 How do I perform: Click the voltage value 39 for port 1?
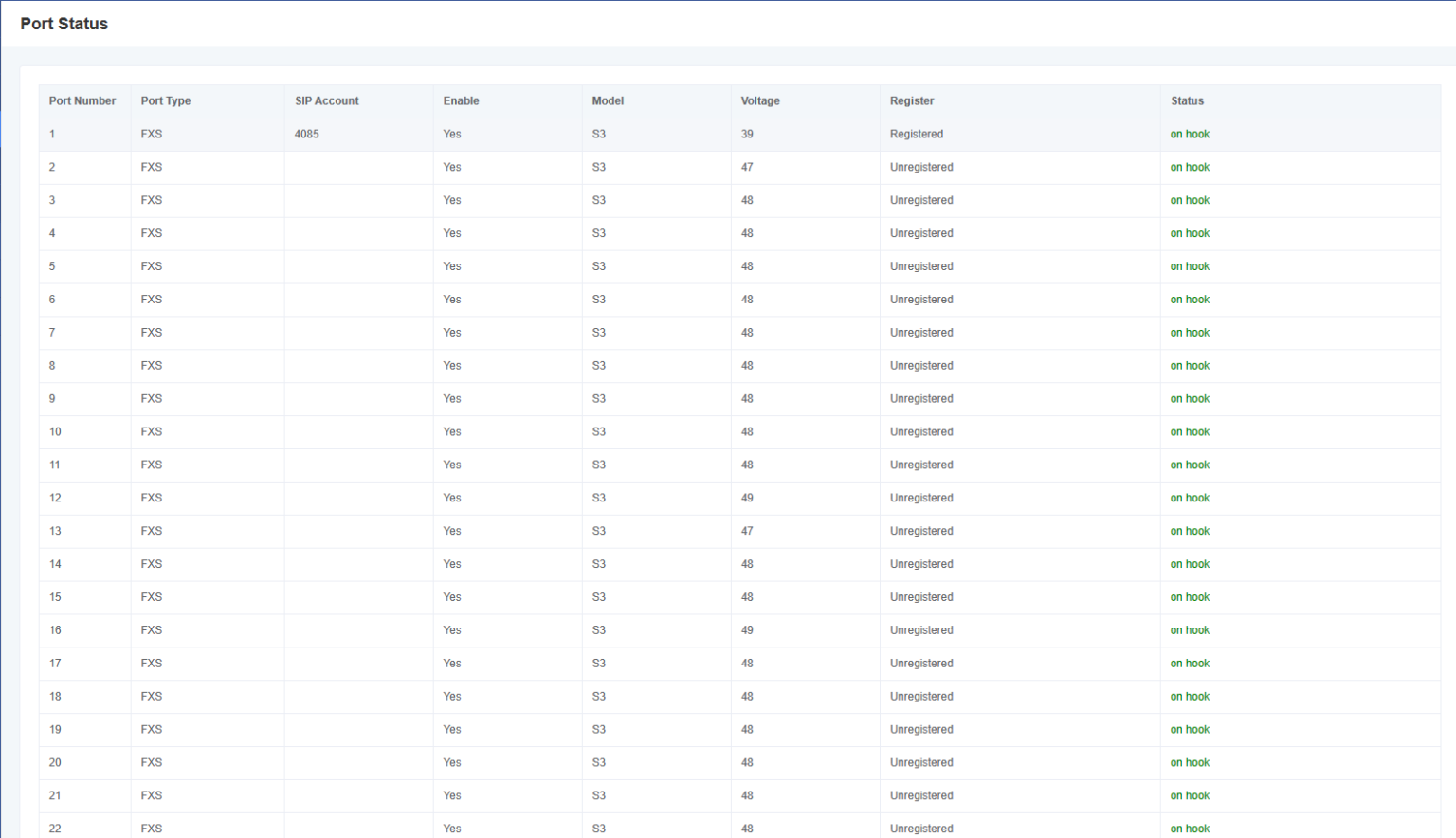(x=747, y=135)
